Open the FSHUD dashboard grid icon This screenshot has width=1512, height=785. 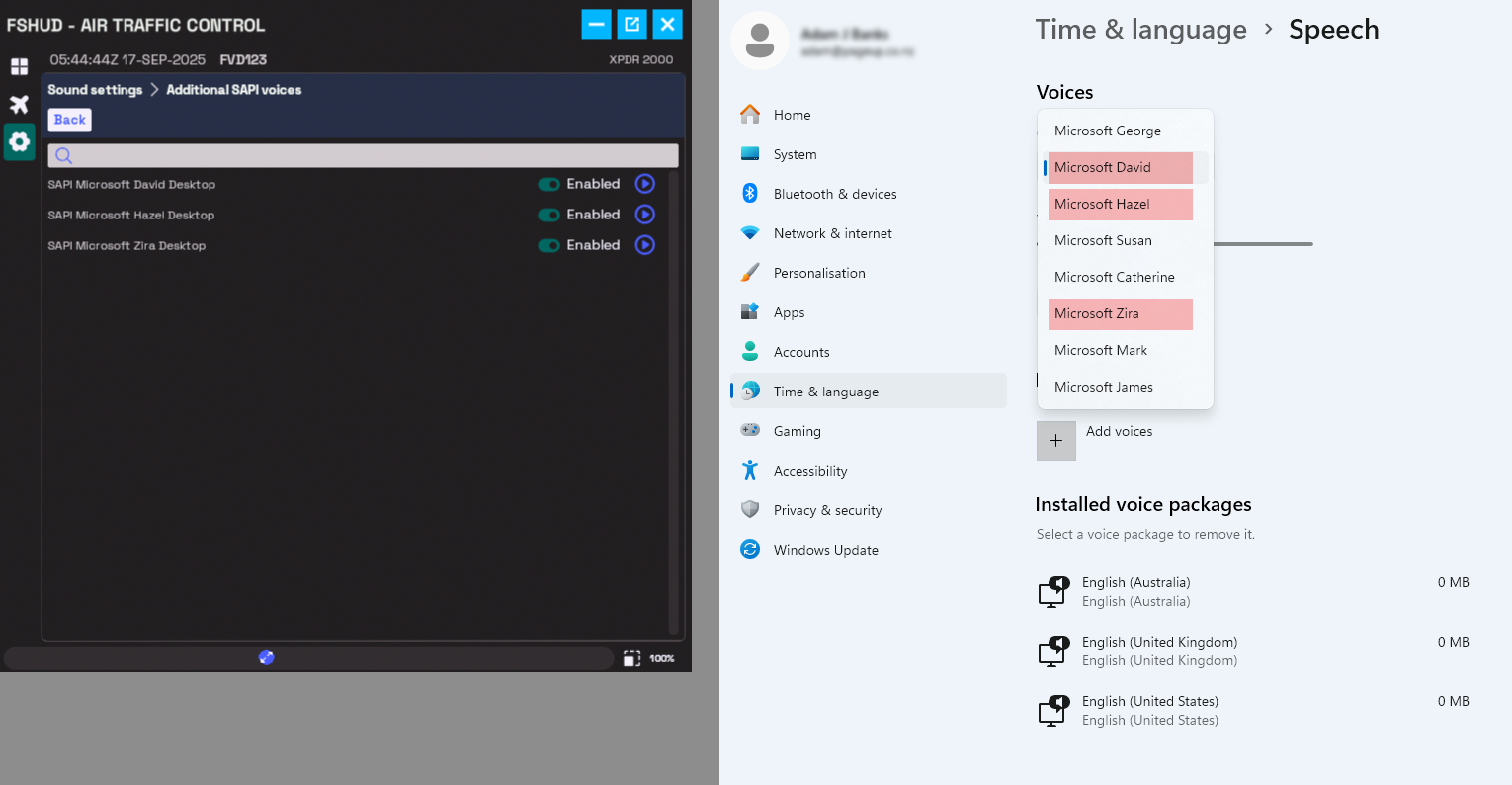point(19,67)
